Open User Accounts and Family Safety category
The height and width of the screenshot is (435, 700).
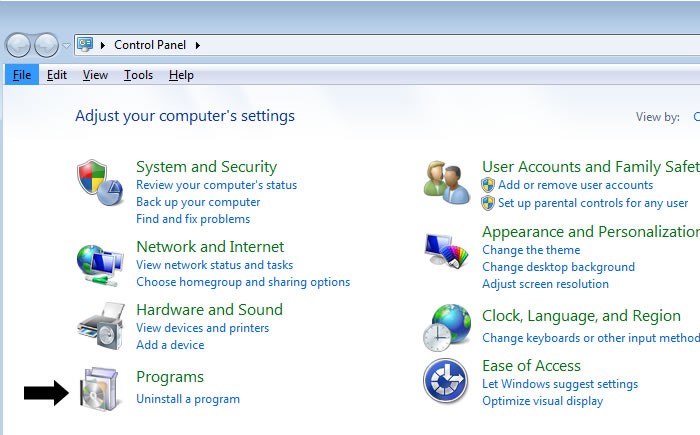591,167
